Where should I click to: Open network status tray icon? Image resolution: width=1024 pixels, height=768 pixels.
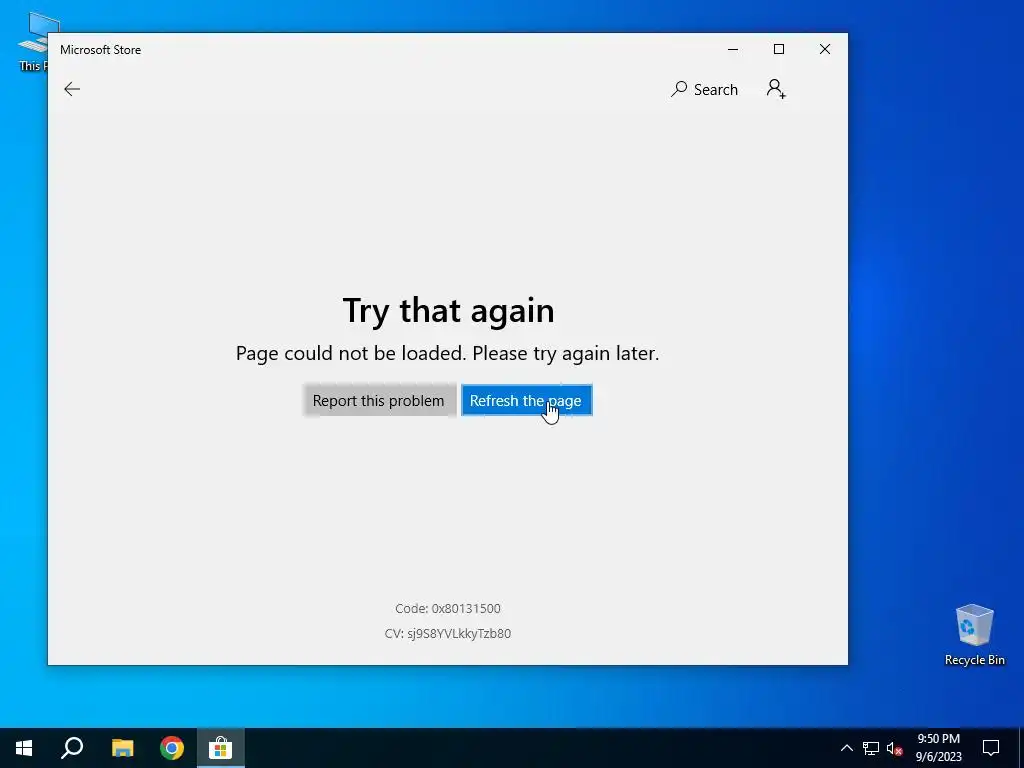tap(871, 748)
